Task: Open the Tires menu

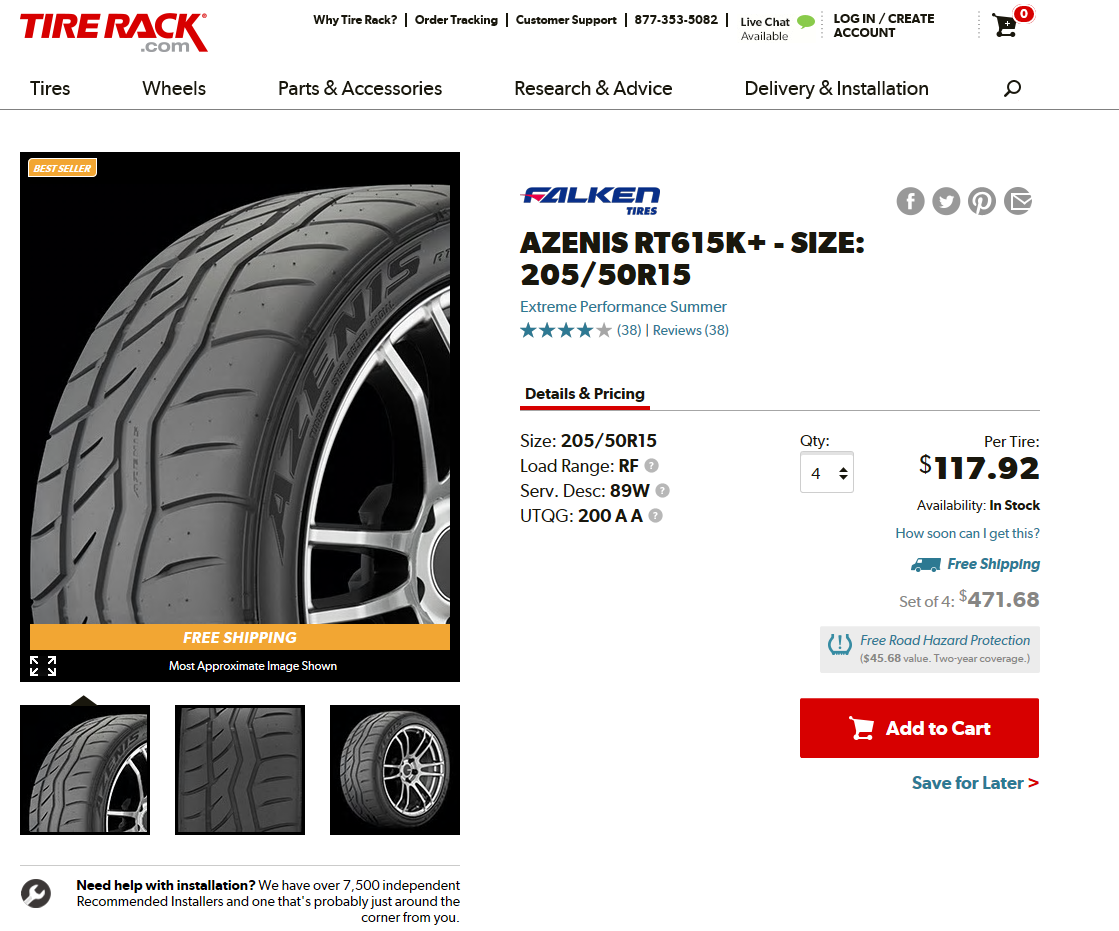Action: (x=50, y=88)
